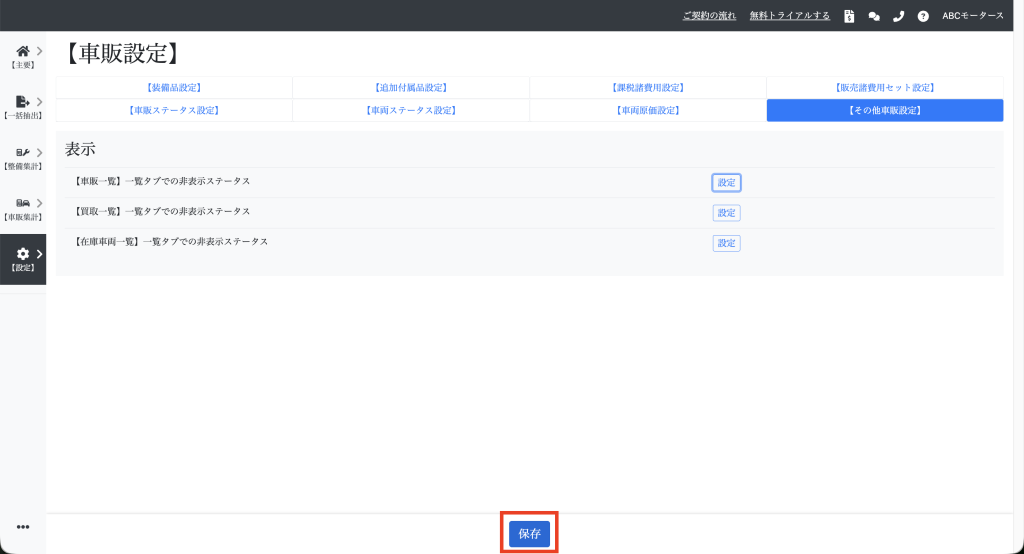
Task: Click the 無料トライアルする link
Action: (x=789, y=16)
